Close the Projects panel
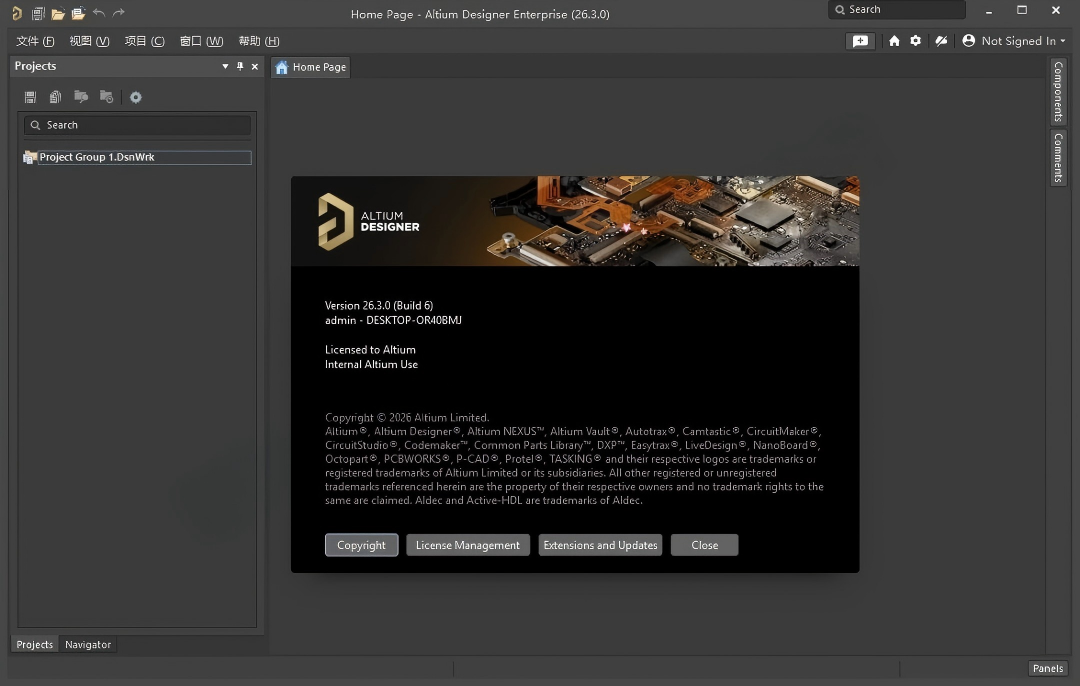Screen dimensions: 1080x686 [255, 66]
